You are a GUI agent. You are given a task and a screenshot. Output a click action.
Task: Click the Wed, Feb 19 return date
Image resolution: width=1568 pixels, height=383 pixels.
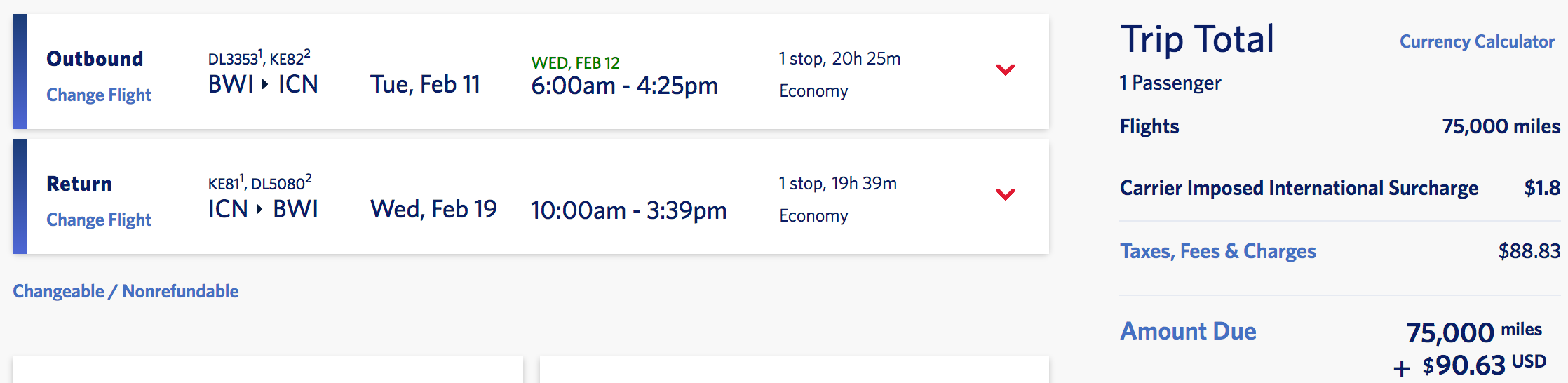(x=433, y=210)
